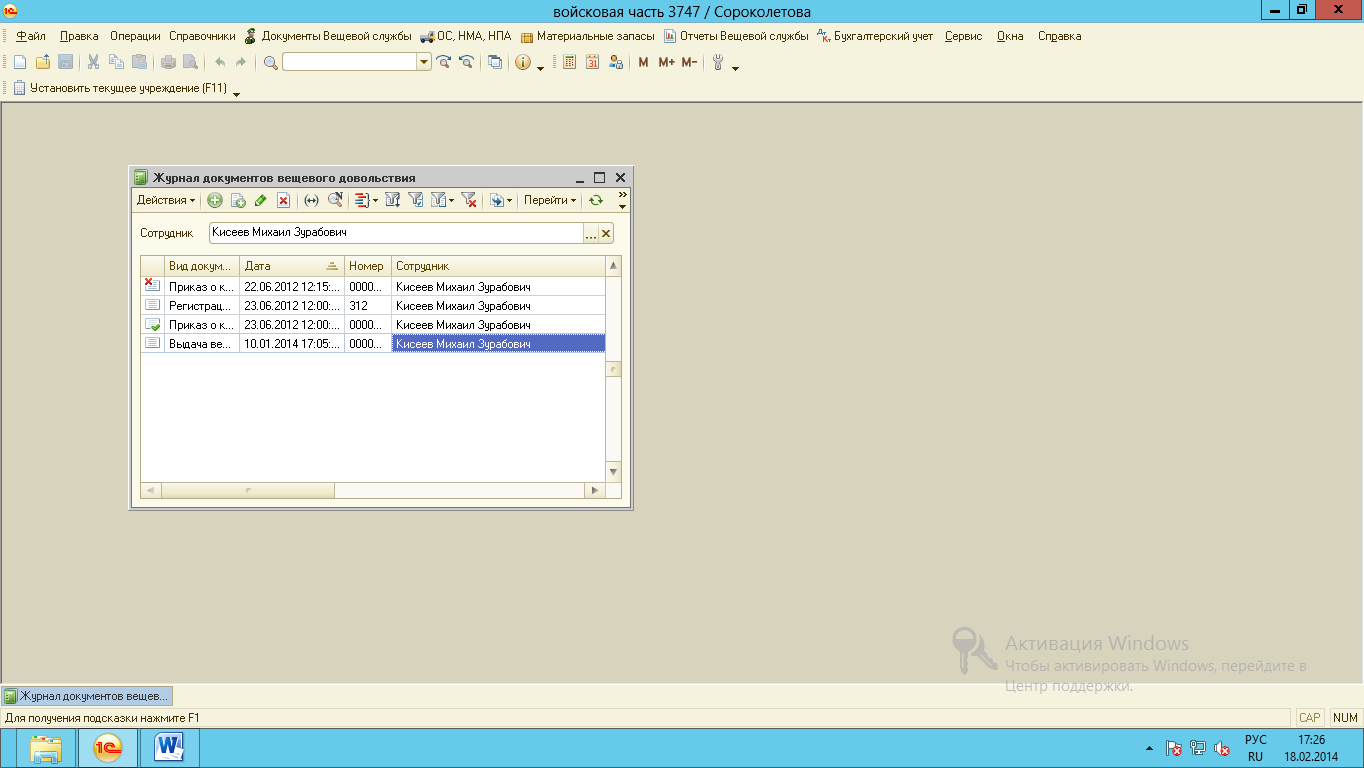
Task: Open the Действия dropdown menu
Action: pyautogui.click(x=166, y=200)
